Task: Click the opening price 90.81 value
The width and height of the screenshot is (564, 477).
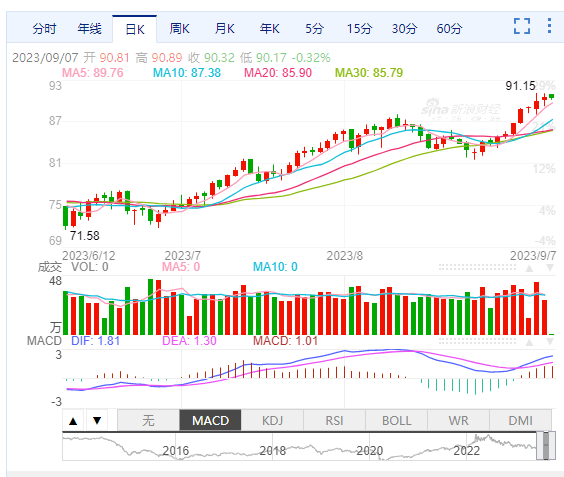Action: 114,58
